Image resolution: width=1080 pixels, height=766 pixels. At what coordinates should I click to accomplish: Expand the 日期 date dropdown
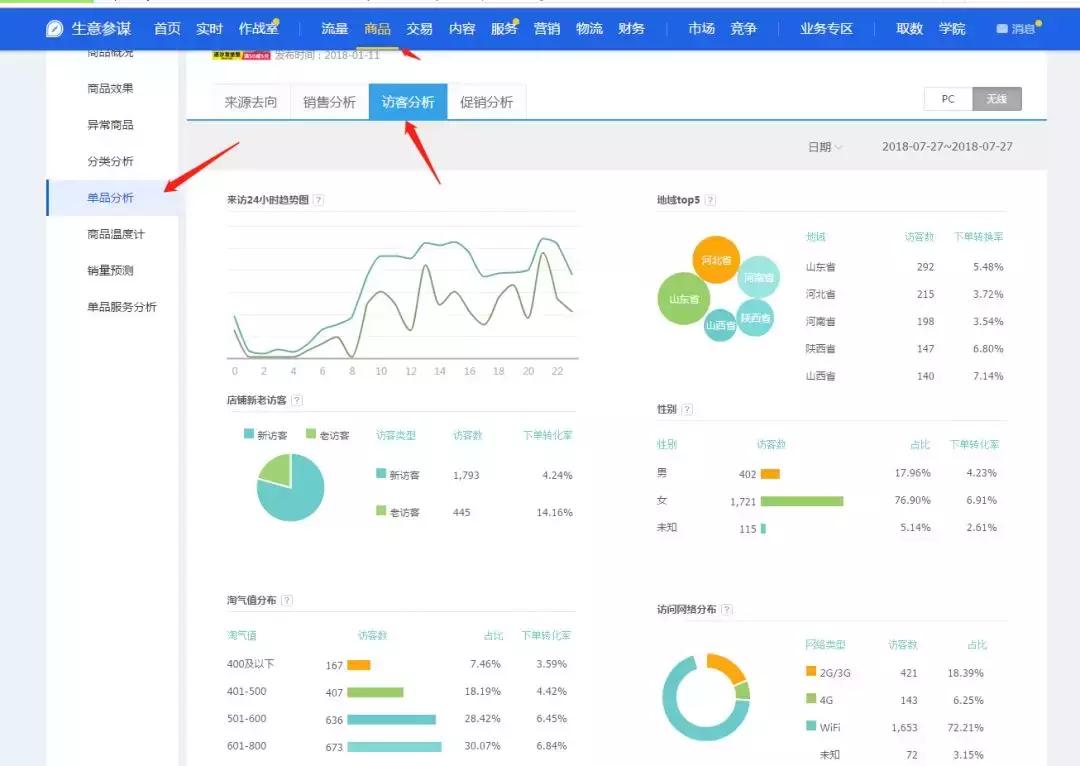point(825,147)
